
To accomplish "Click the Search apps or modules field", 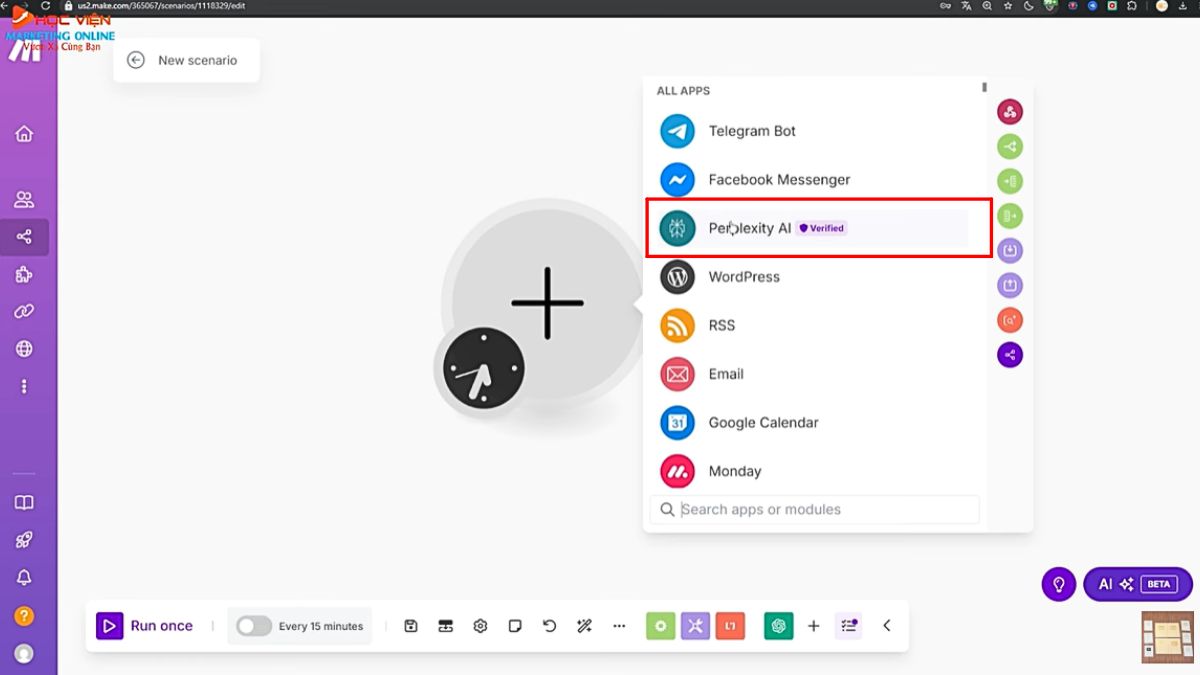I will (x=815, y=510).
